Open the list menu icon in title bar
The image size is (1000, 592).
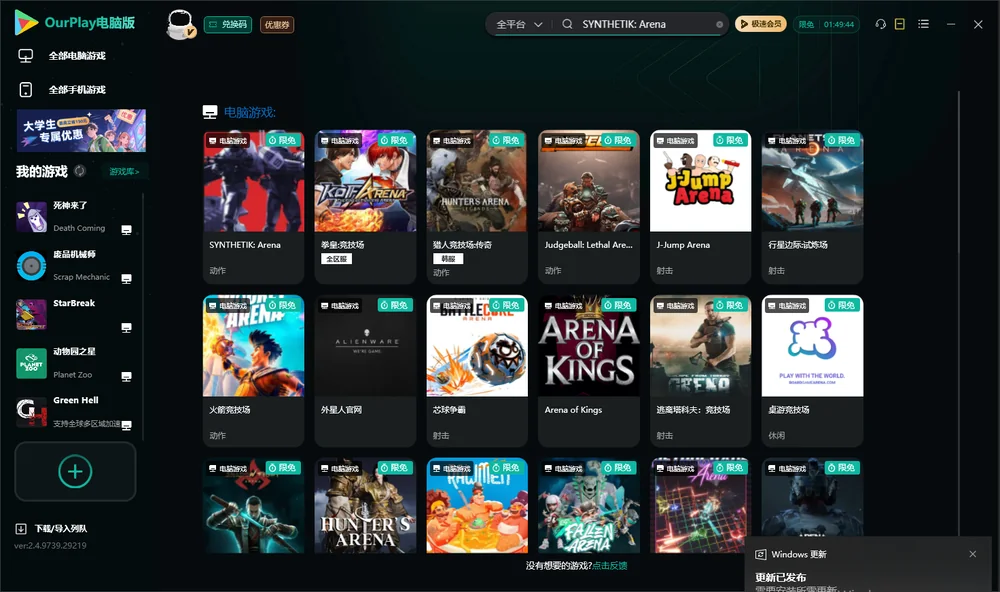pyautogui.click(x=923, y=24)
